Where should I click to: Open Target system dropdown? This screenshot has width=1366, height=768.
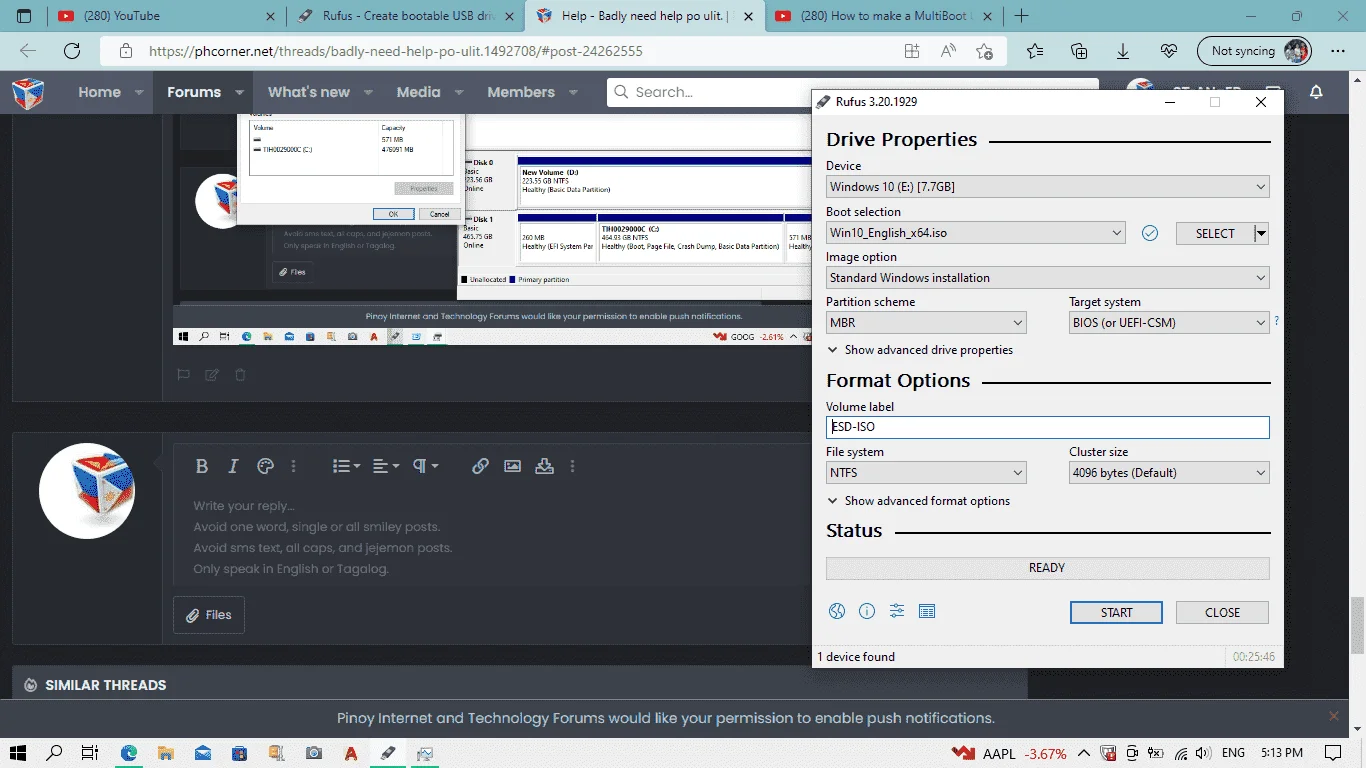pyautogui.click(x=1169, y=323)
